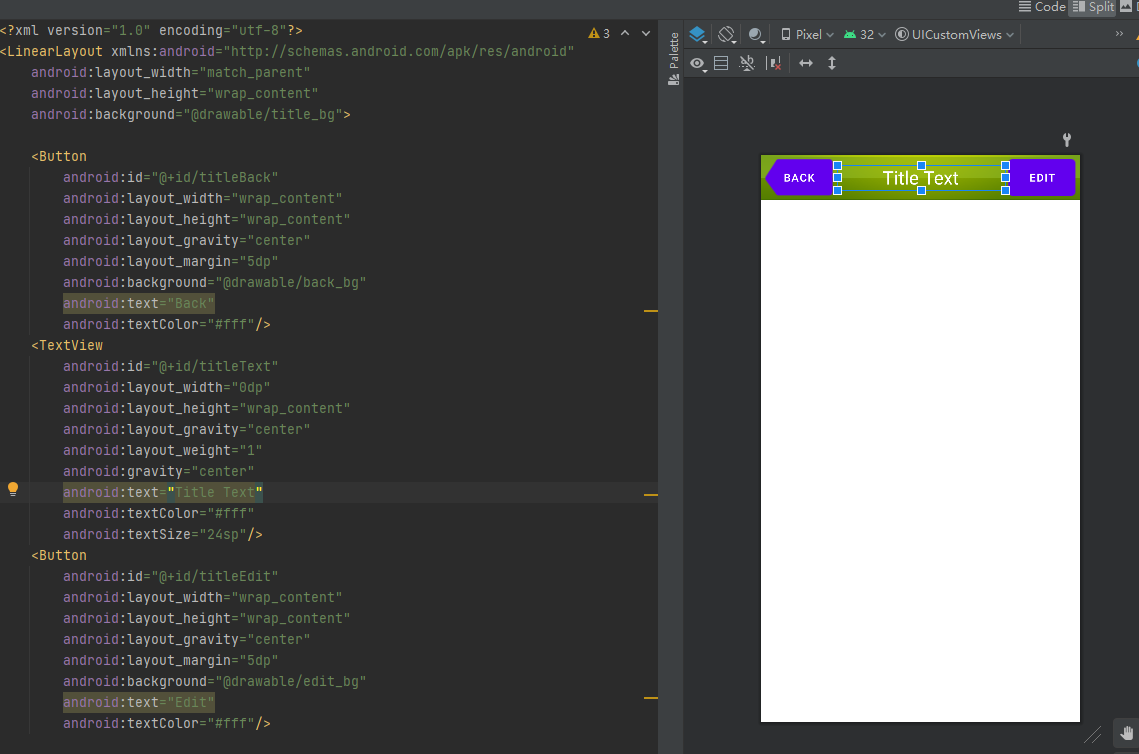Click the warning stripe mark for Edit text

tap(651, 698)
